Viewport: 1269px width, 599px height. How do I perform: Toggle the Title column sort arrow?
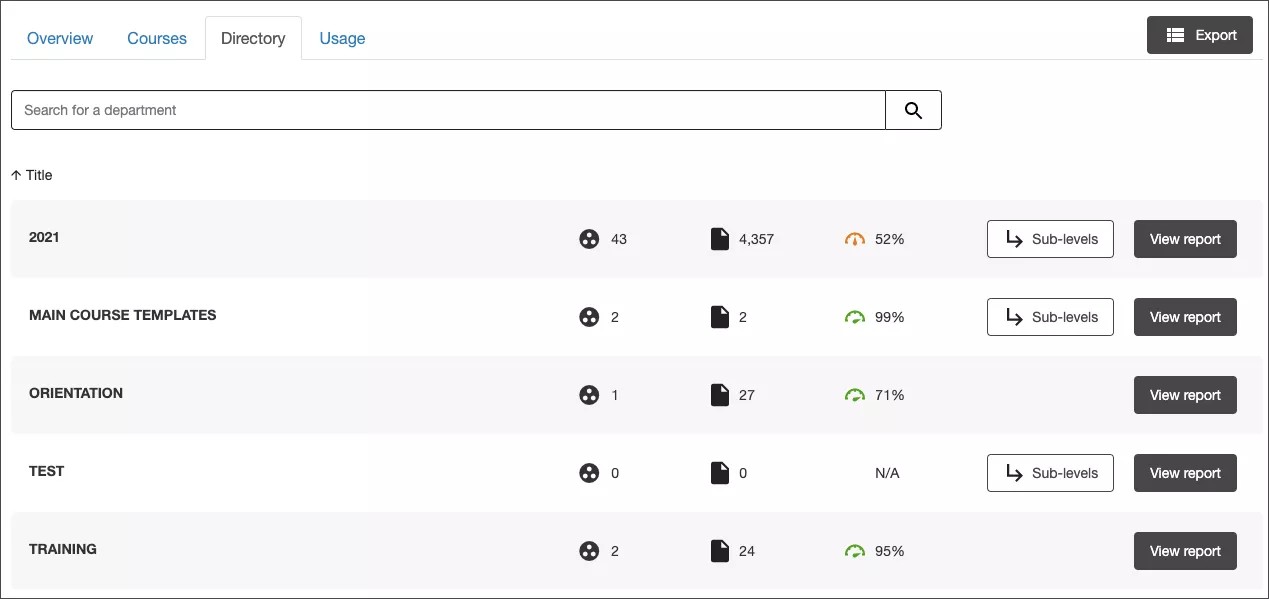pos(18,175)
